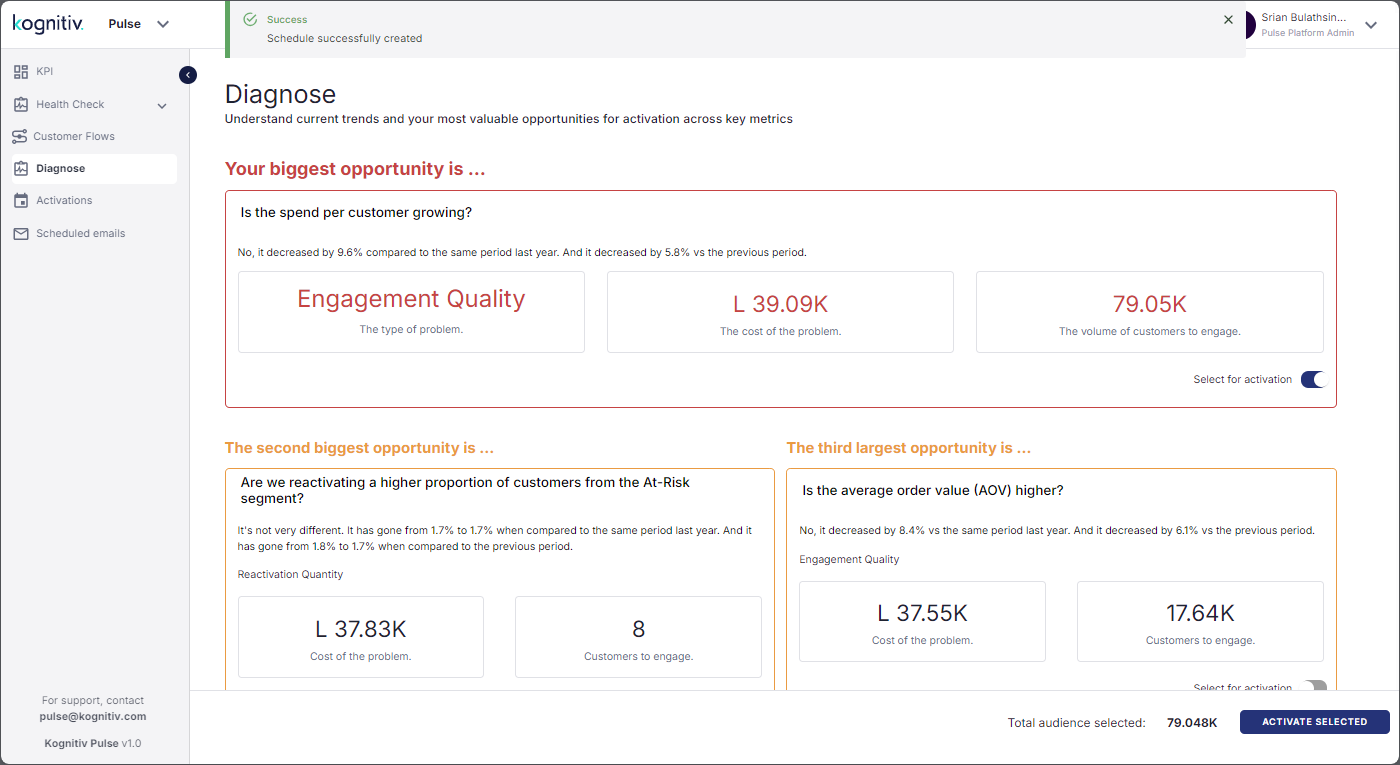Click the user avatar circle
The width and height of the screenshot is (1400, 765).
point(1249,25)
